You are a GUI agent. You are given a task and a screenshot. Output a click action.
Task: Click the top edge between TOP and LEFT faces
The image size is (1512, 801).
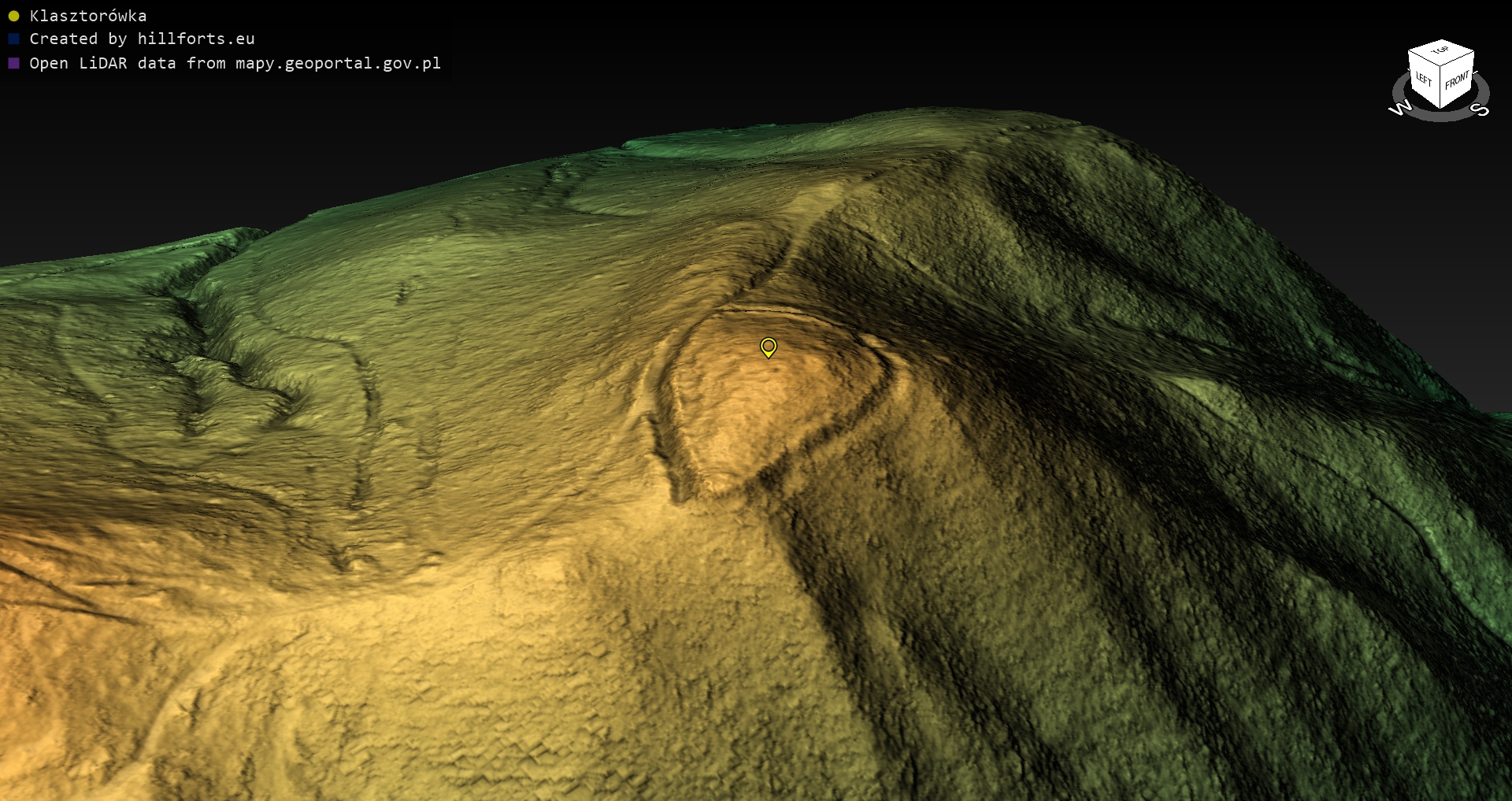pos(1424,60)
